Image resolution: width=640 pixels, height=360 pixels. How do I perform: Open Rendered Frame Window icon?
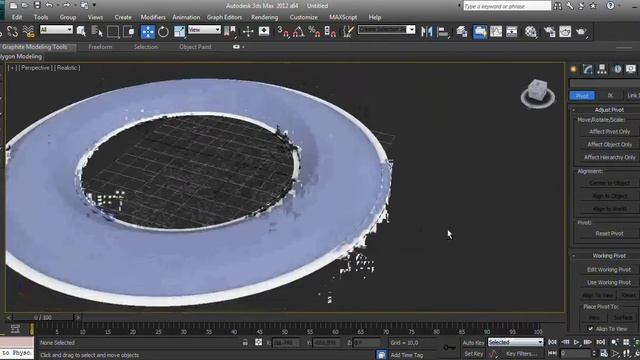tap(565, 31)
